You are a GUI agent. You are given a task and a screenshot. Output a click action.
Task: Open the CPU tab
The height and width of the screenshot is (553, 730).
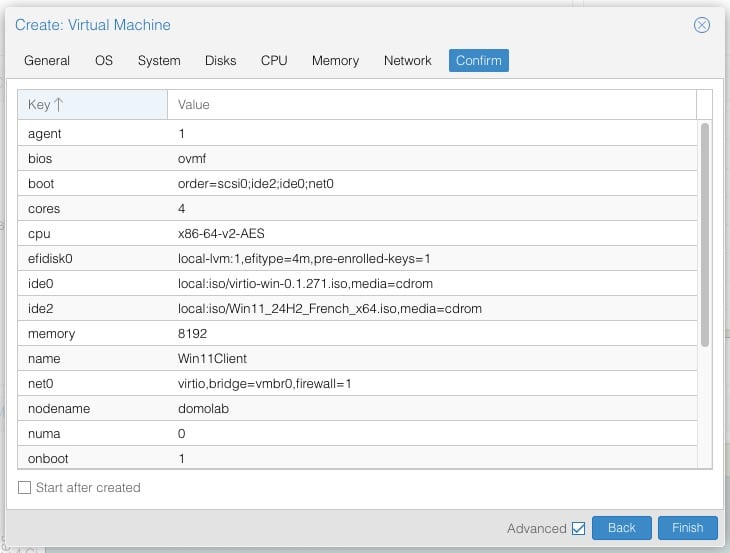274,60
